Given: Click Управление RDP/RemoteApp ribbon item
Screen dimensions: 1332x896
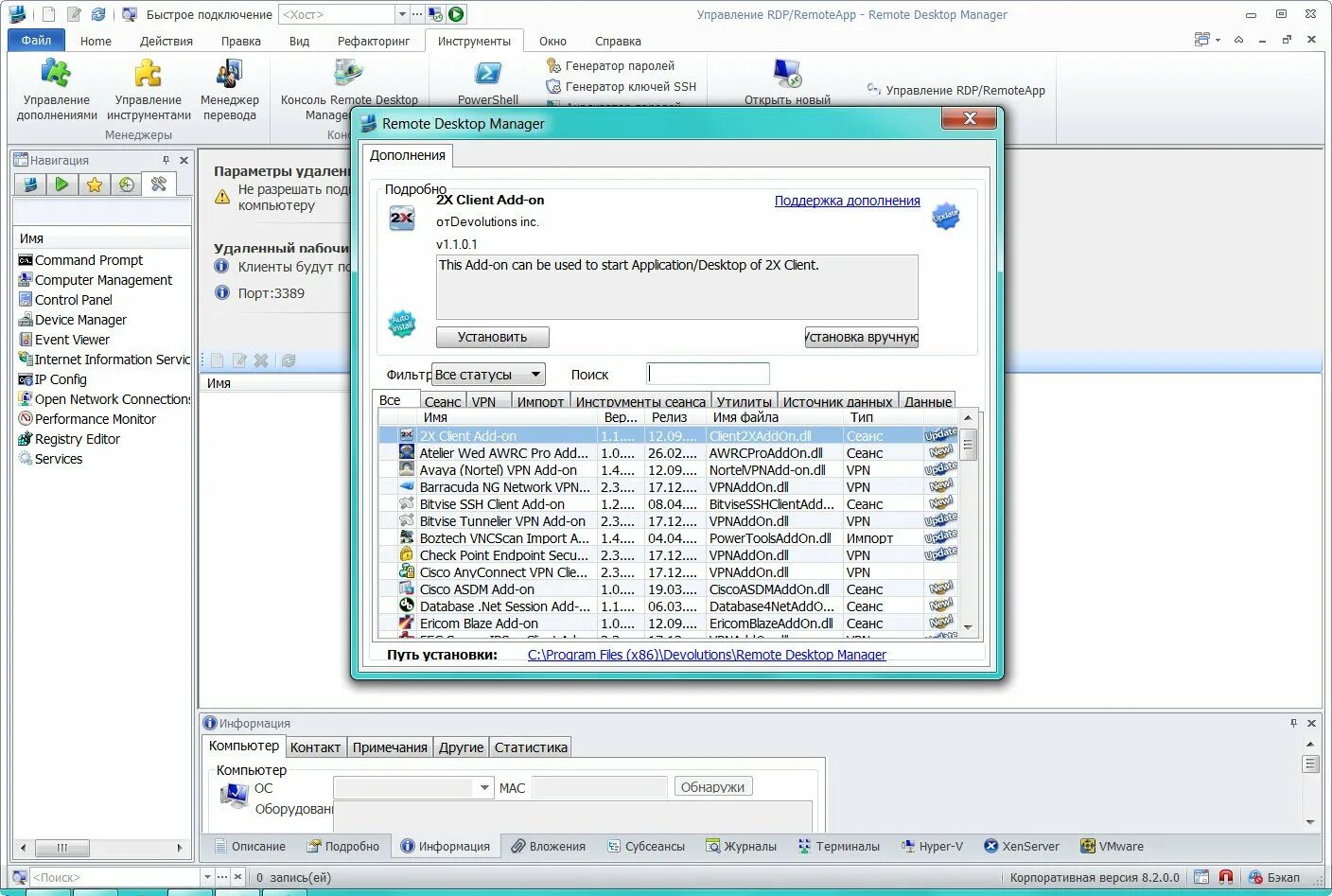Looking at the screenshot, I should (x=955, y=90).
